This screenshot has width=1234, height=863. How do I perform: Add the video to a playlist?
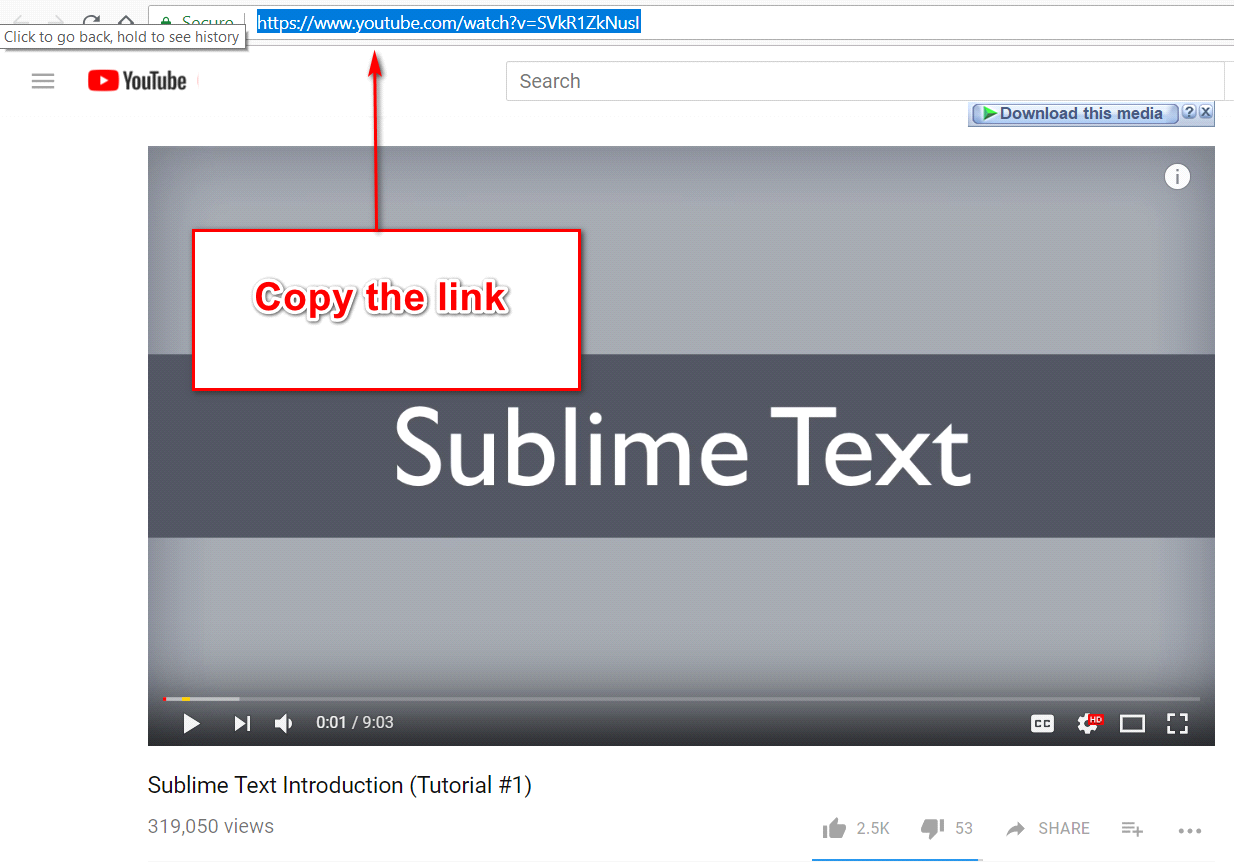click(1132, 828)
